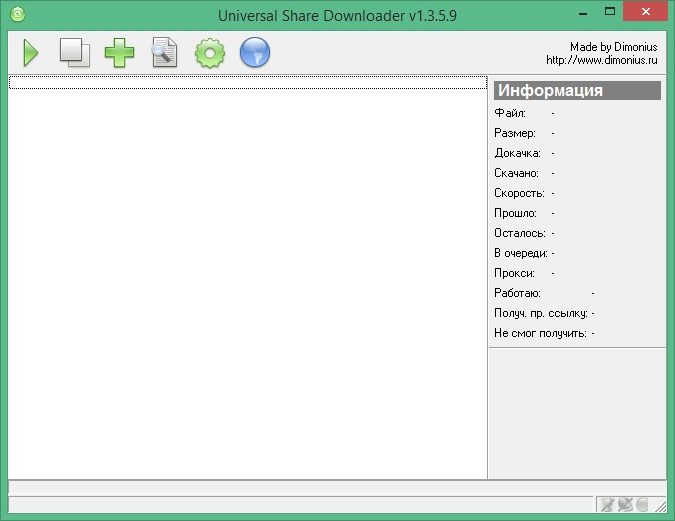The width and height of the screenshot is (675, 521).
Task: Click the long progress bar above status bar
Action: point(337,487)
